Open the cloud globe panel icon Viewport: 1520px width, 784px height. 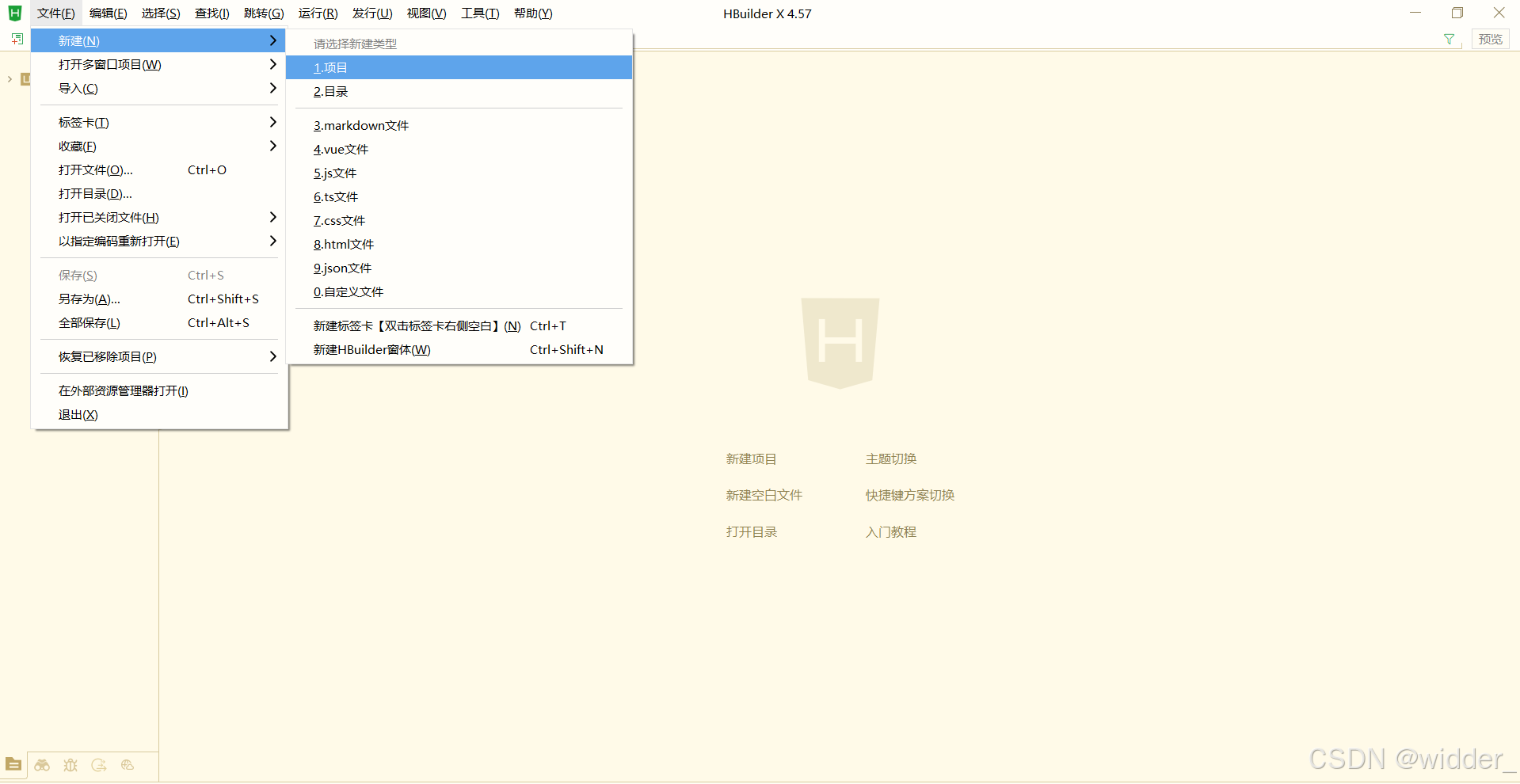click(128, 765)
